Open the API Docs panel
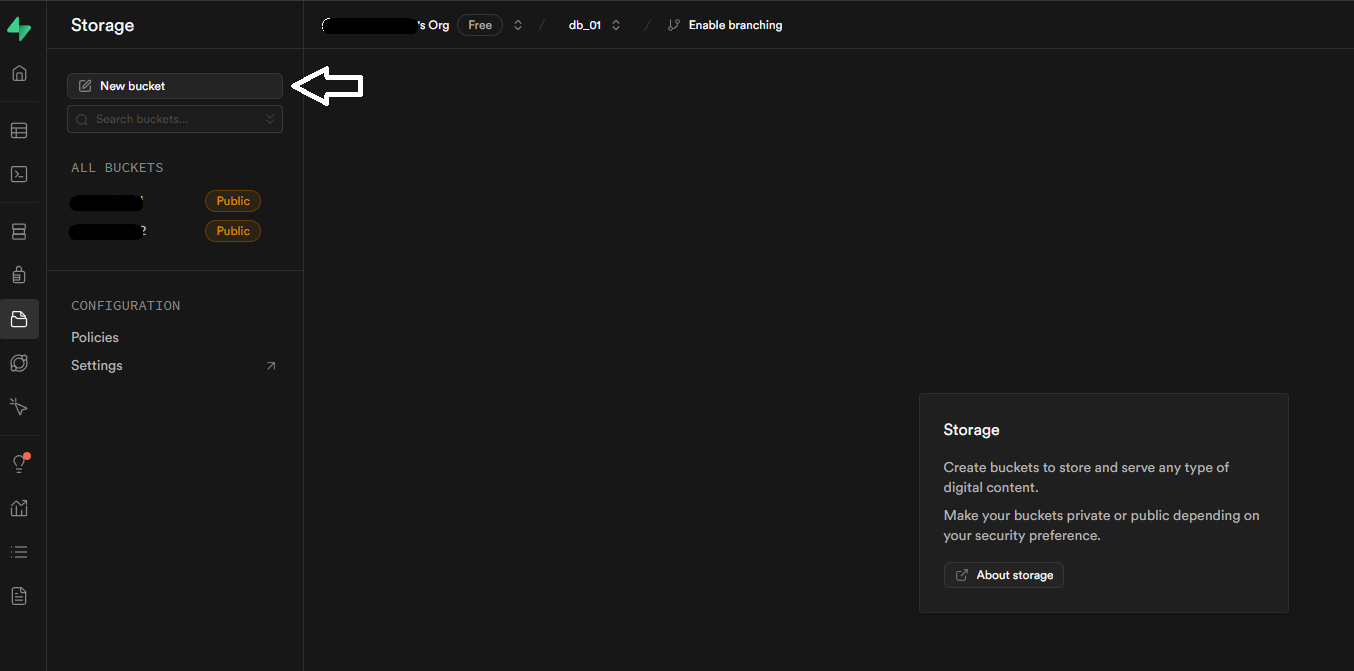The image size is (1354, 671). (x=19, y=595)
